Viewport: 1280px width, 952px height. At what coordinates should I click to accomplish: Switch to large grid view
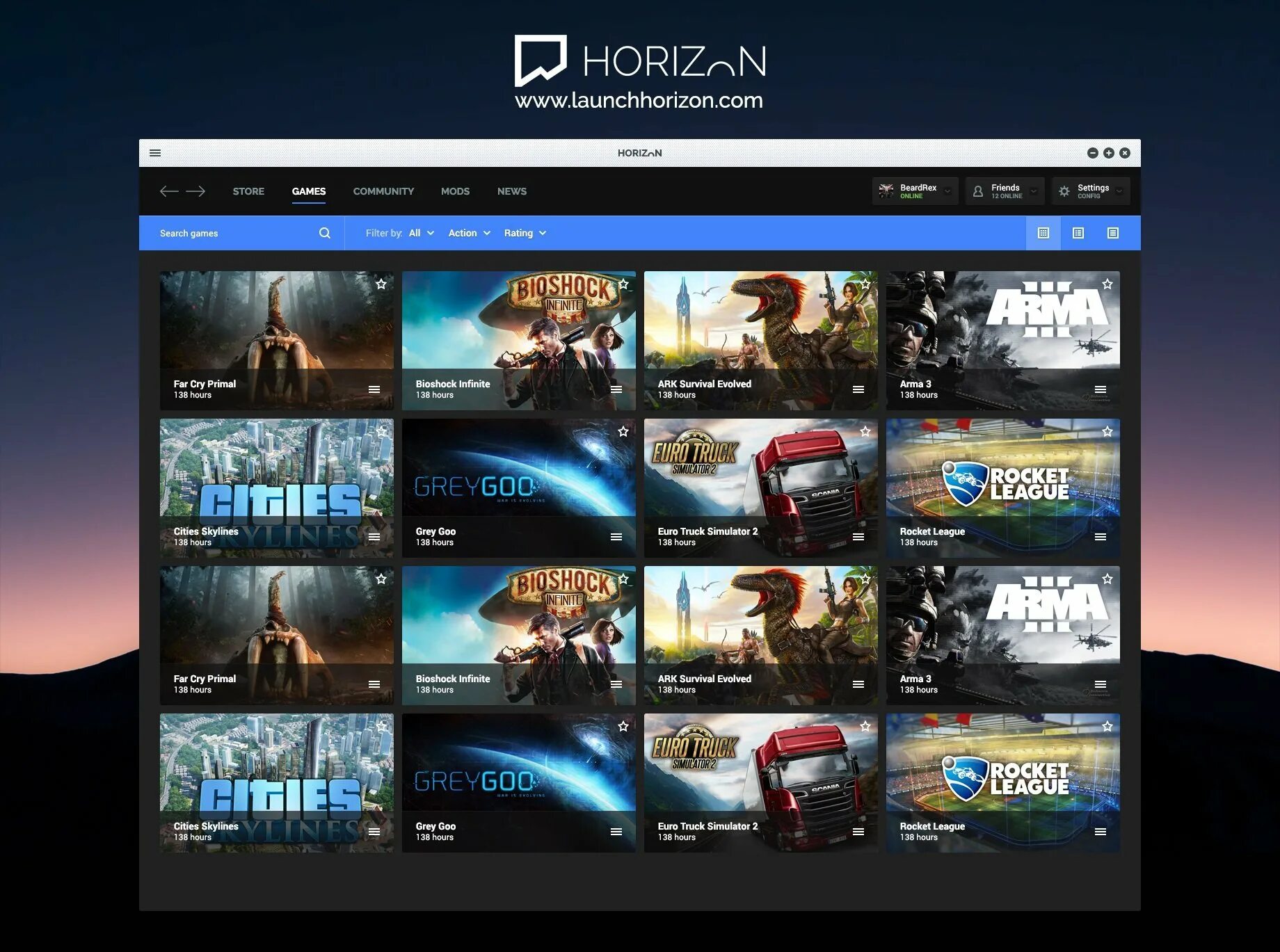[x=1043, y=233]
